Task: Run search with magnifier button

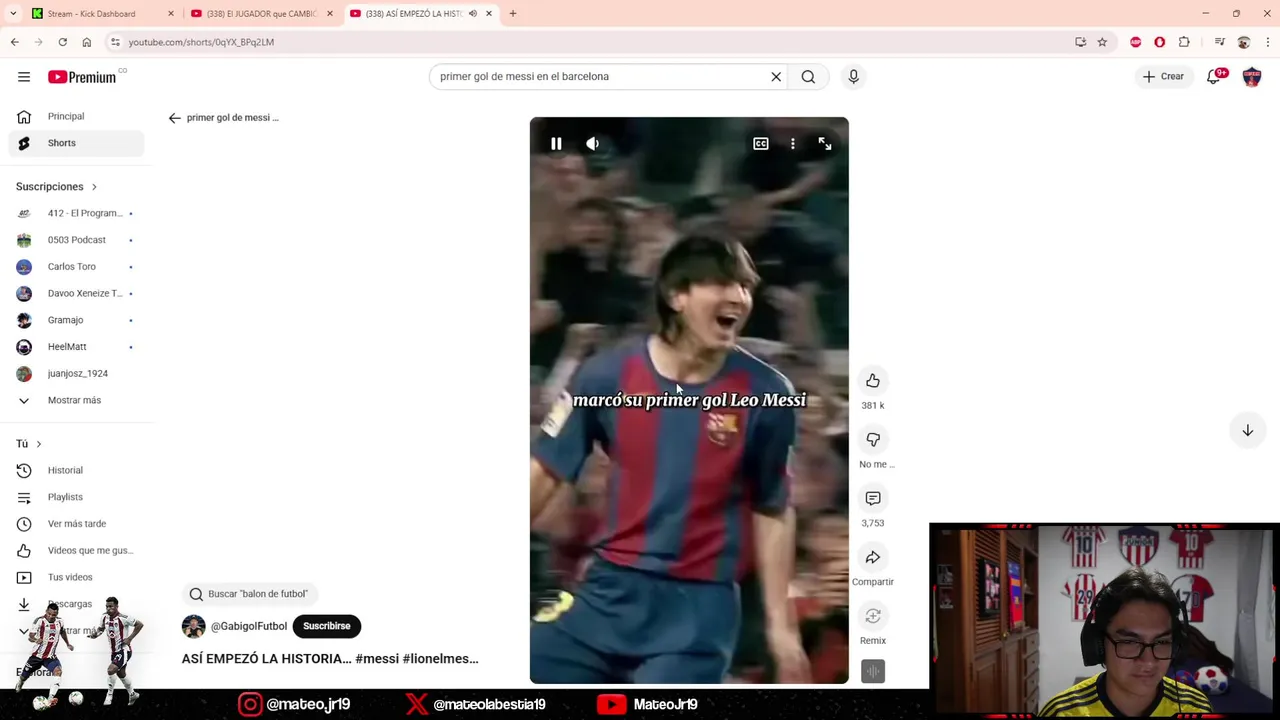Action: tap(808, 76)
